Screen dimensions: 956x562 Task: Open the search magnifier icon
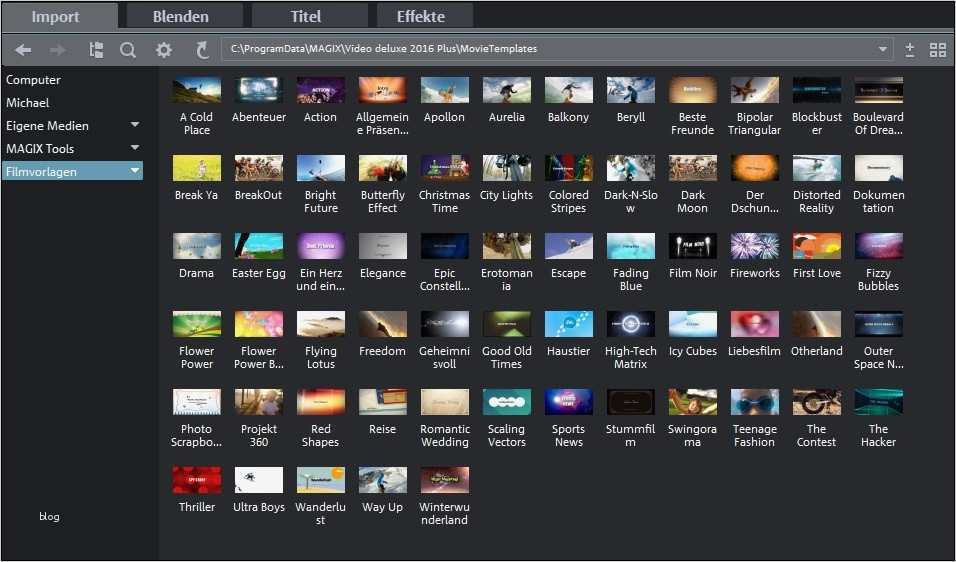(128, 50)
